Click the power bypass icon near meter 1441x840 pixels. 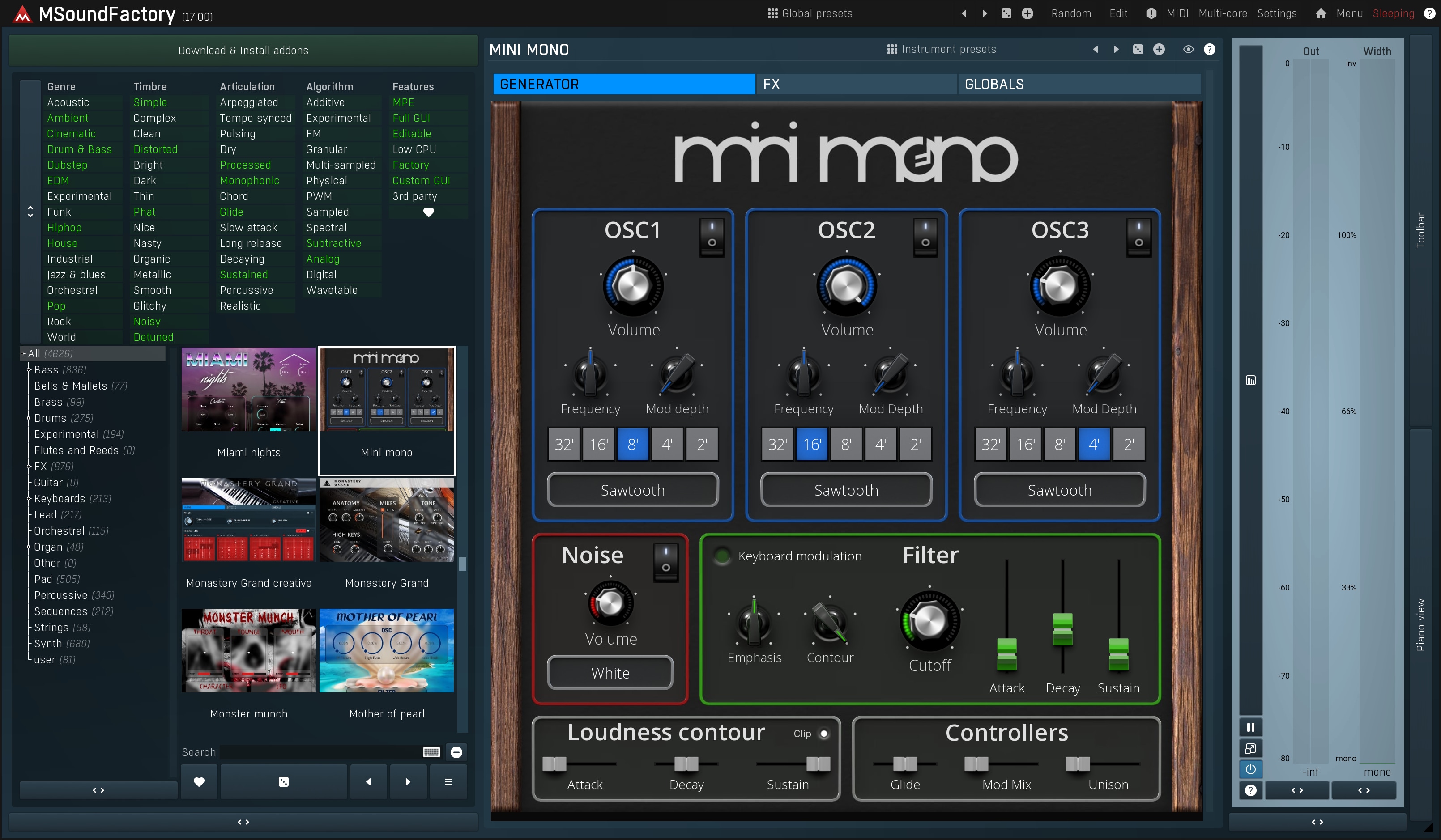(x=1250, y=769)
